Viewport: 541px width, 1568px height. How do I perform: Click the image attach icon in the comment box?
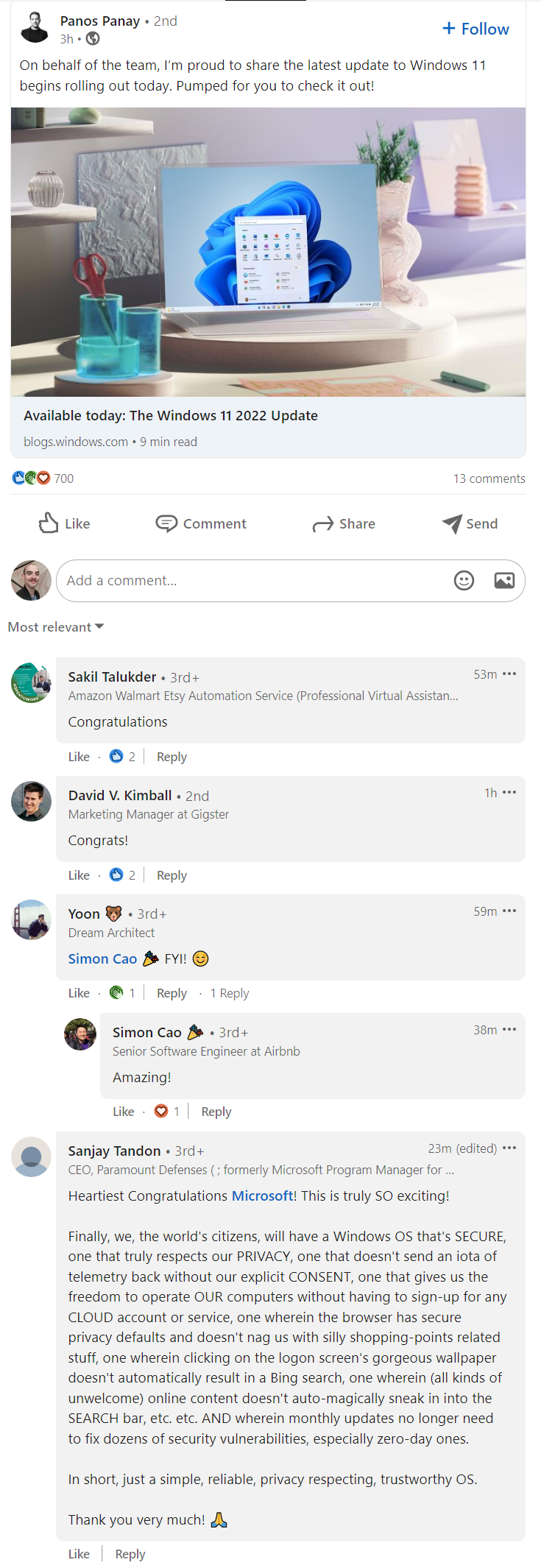coord(504,581)
